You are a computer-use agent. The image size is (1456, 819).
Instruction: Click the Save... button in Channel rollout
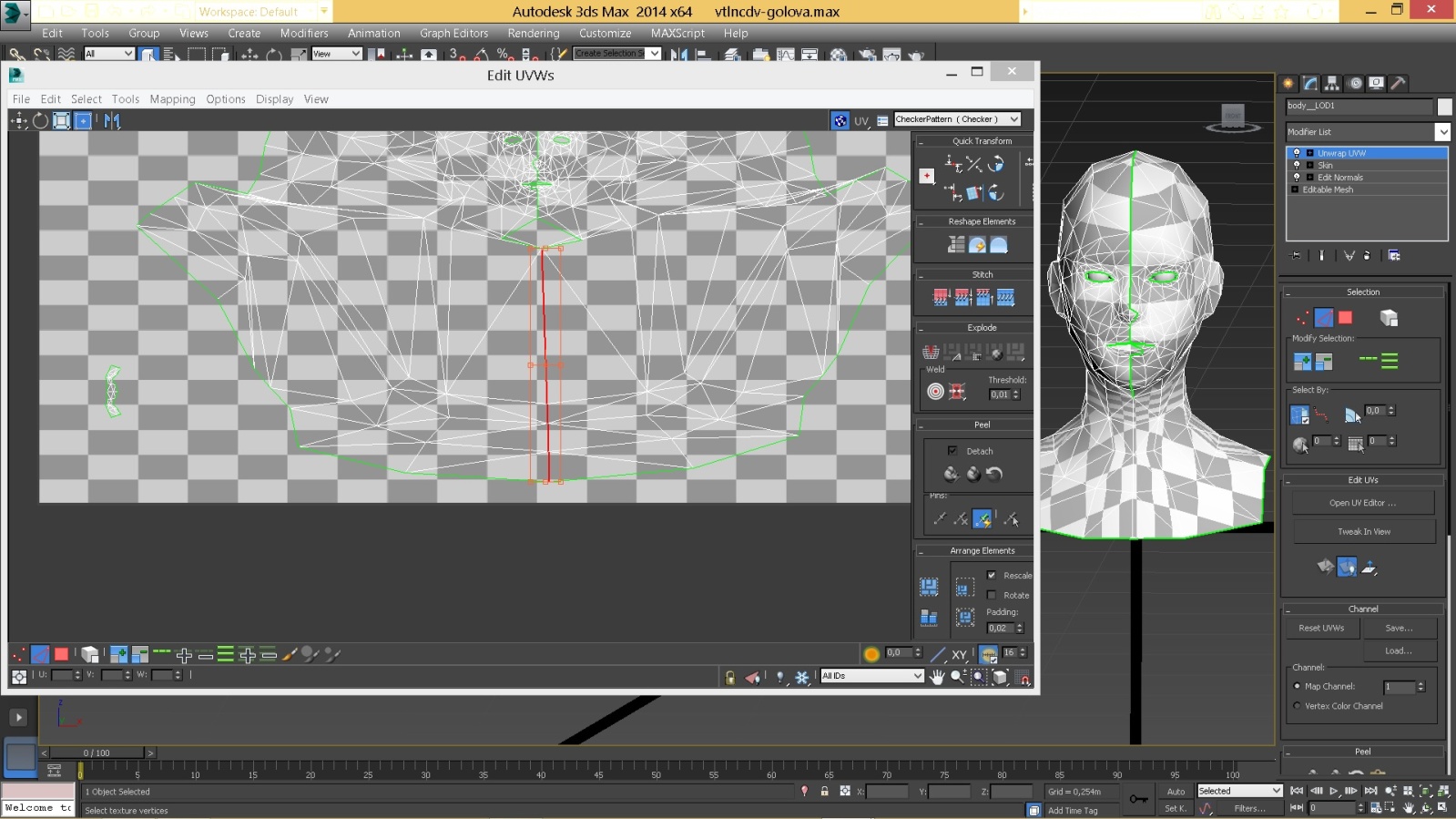(x=1400, y=628)
